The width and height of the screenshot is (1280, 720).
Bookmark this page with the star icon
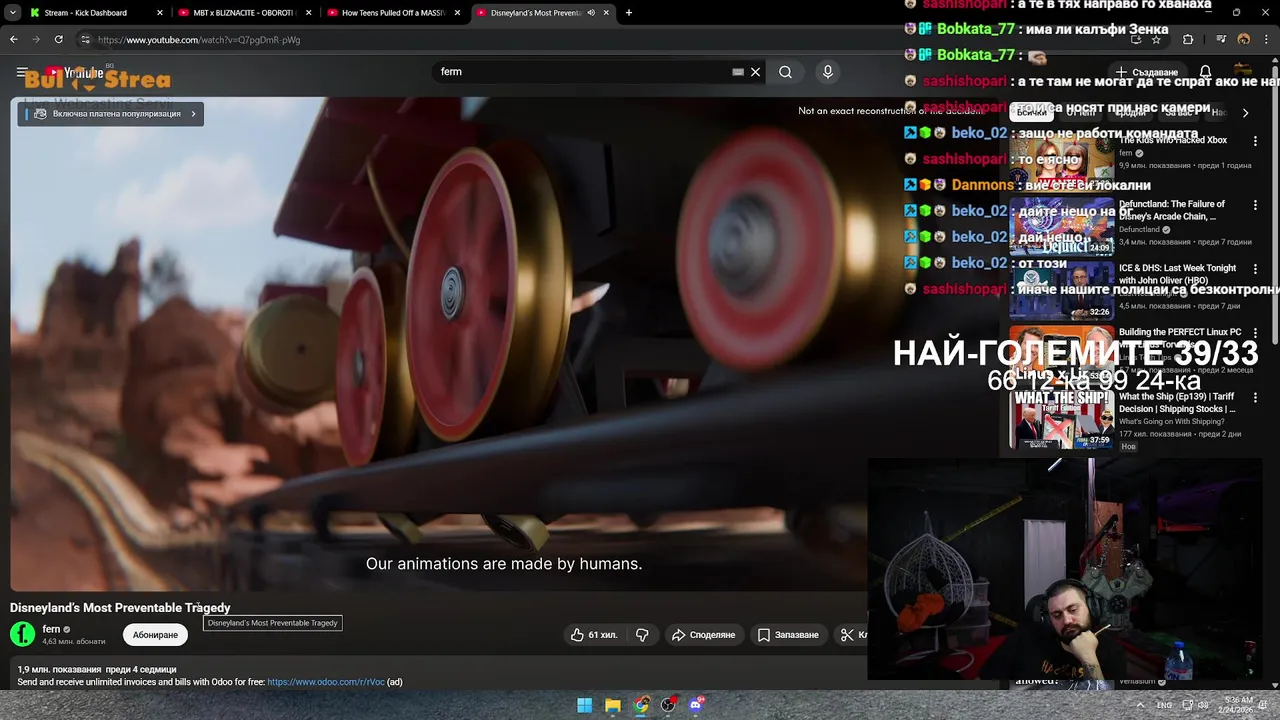point(1156,40)
